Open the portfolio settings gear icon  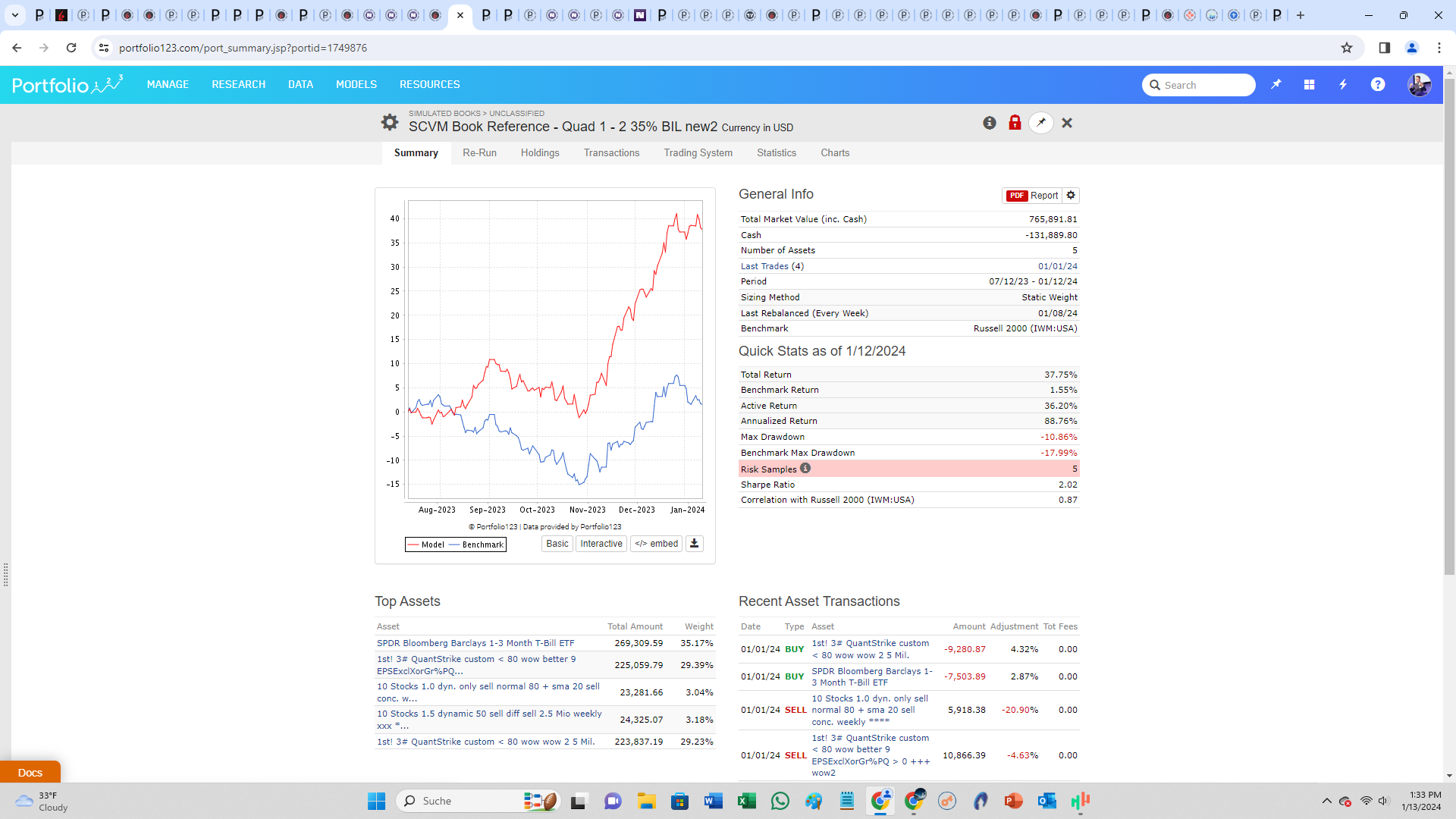(x=389, y=122)
